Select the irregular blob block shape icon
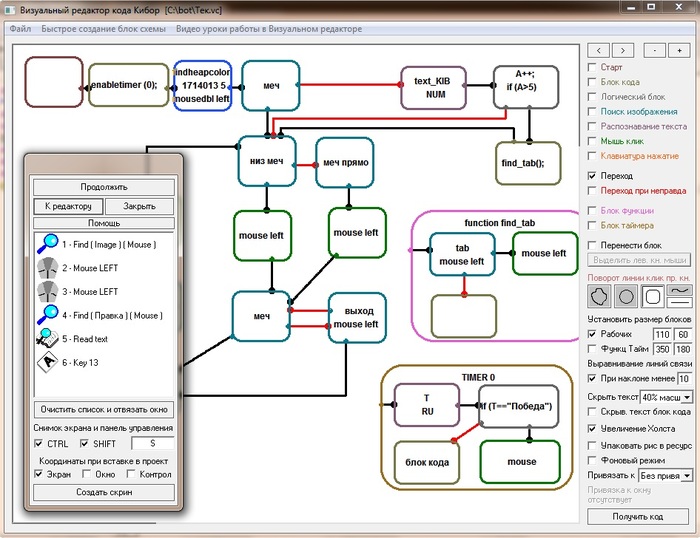The height and width of the screenshot is (538, 700). (x=599, y=296)
